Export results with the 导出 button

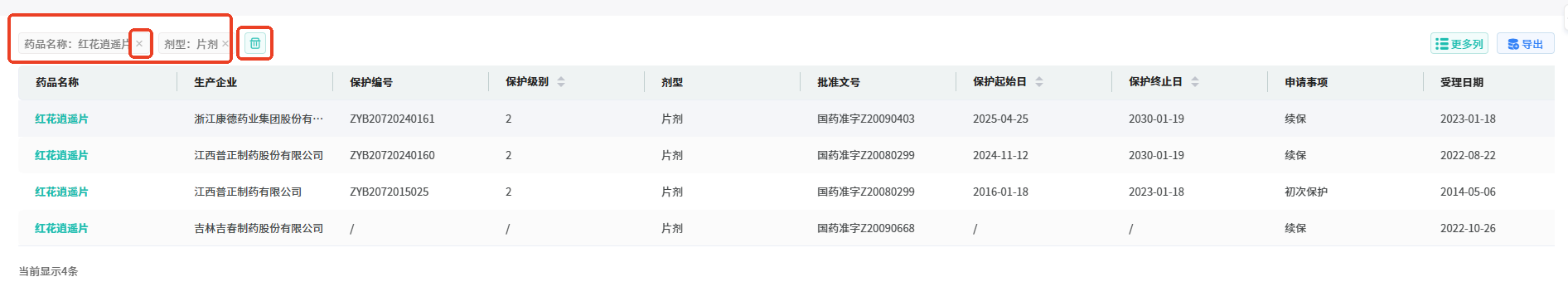1526,44
